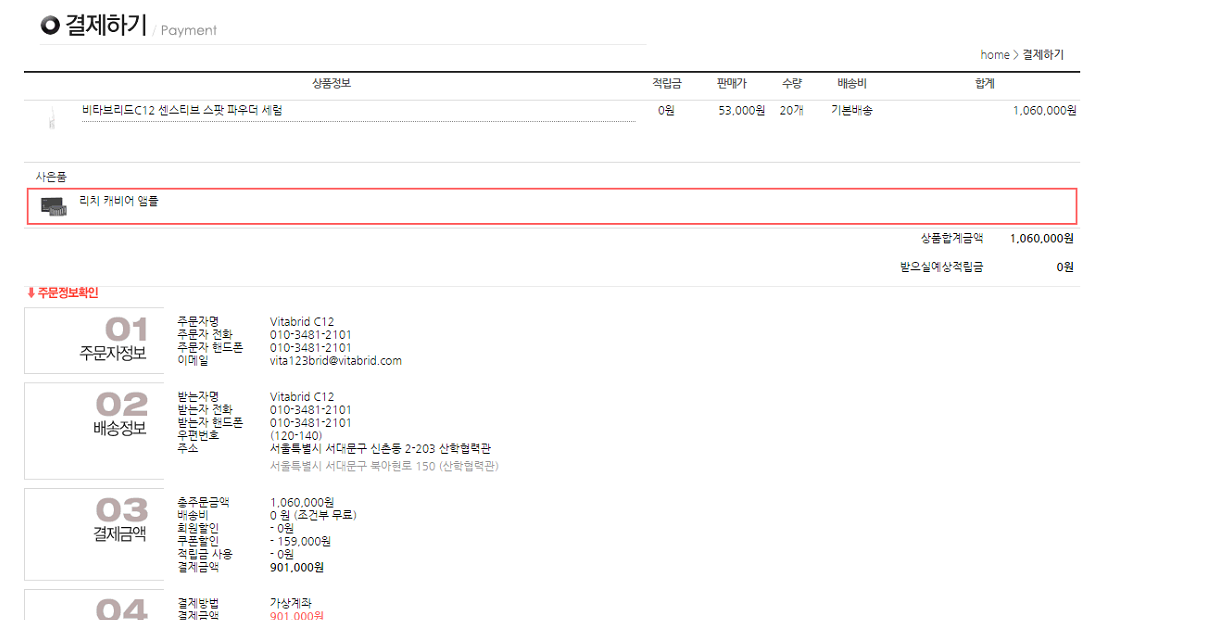1207x620 pixels.
Task: Click the product thumbnail image in order row
Action: (x=50, y=120)
